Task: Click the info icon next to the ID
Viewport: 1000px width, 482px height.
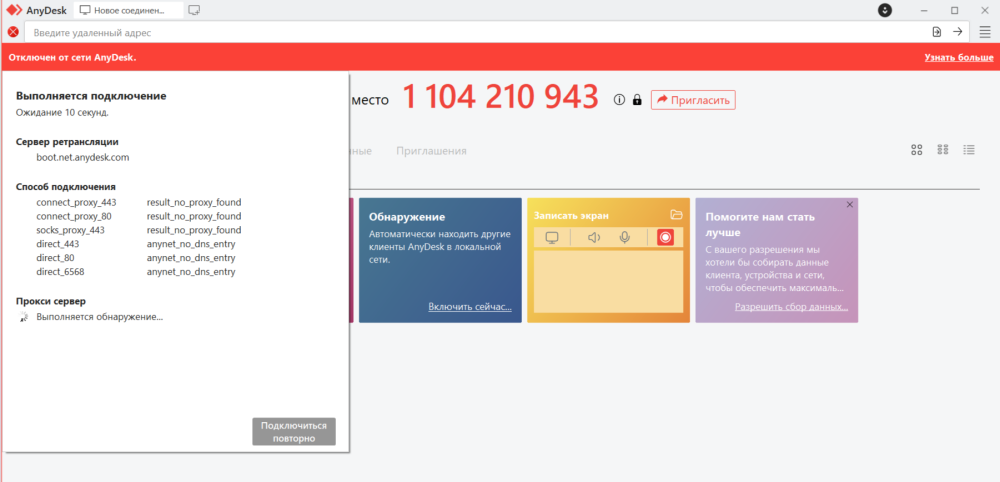Action: click(619, 99)
